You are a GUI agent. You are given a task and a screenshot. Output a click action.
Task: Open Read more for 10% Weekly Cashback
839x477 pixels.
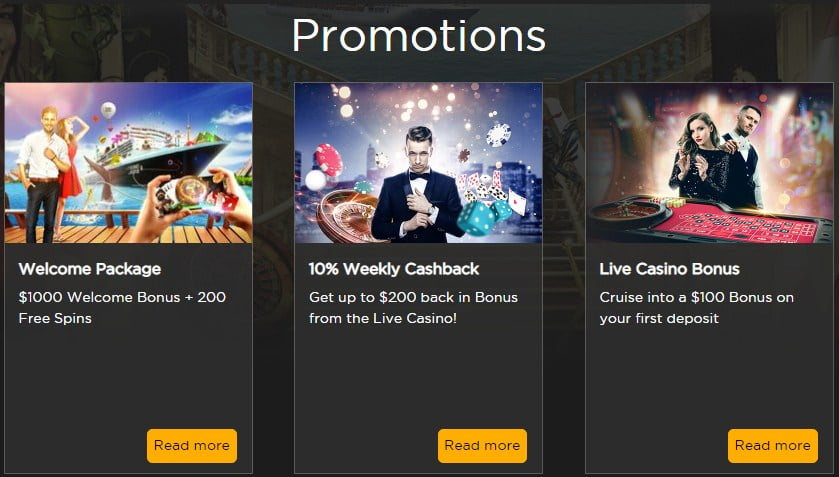point(482,445)
